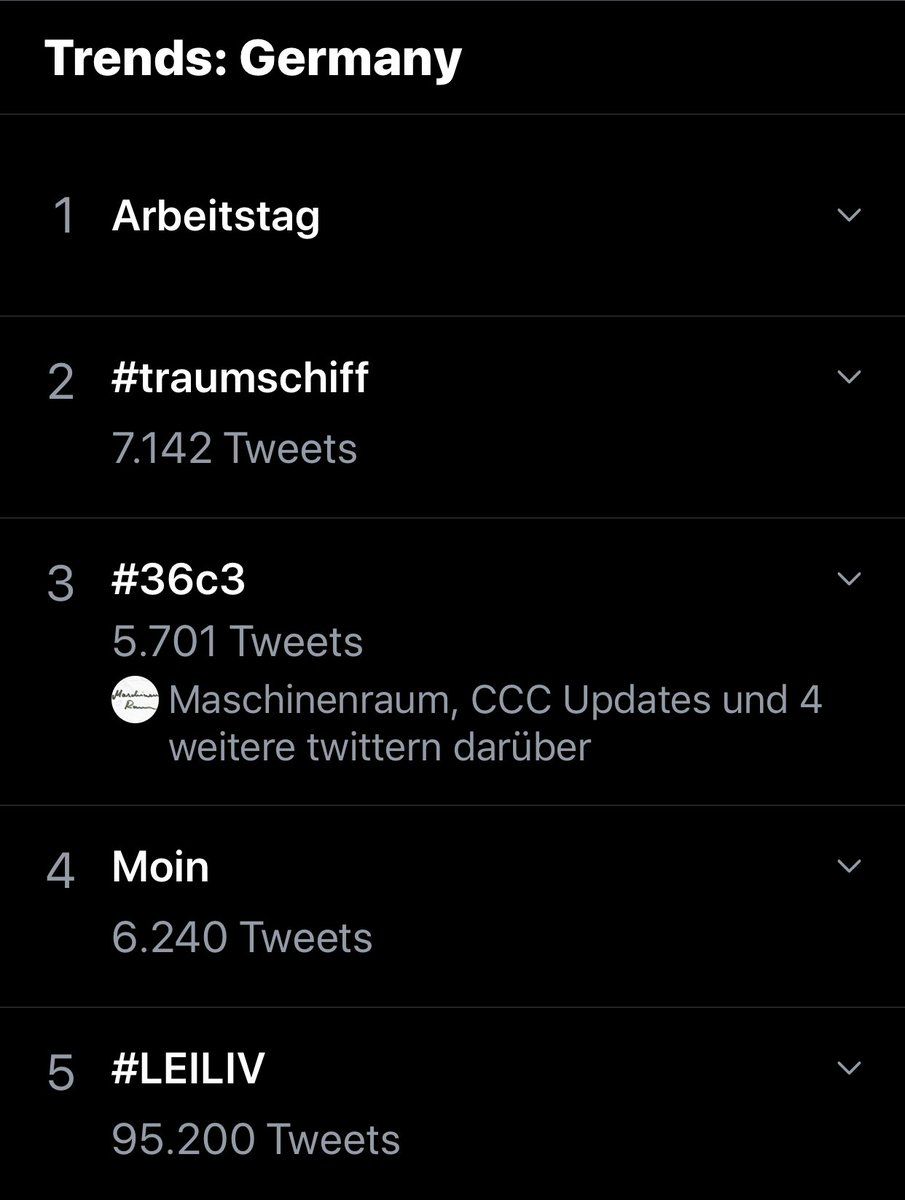
Task: Open the #36c3 hashtag trend
Action: pos(178,580)
